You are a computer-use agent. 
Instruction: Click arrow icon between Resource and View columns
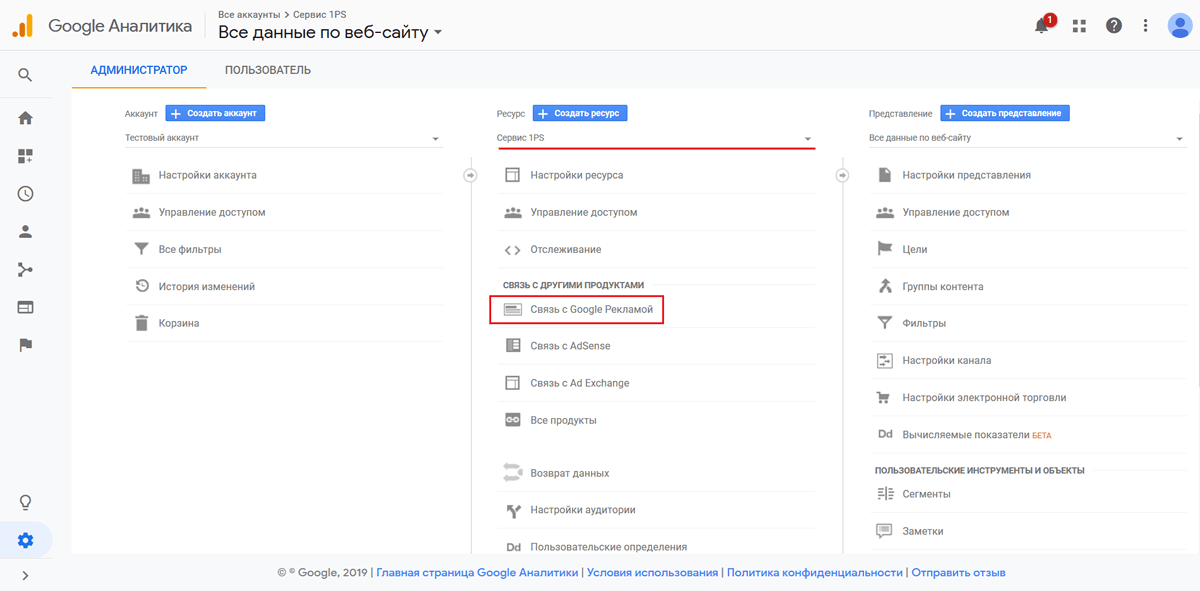(842, 175)
